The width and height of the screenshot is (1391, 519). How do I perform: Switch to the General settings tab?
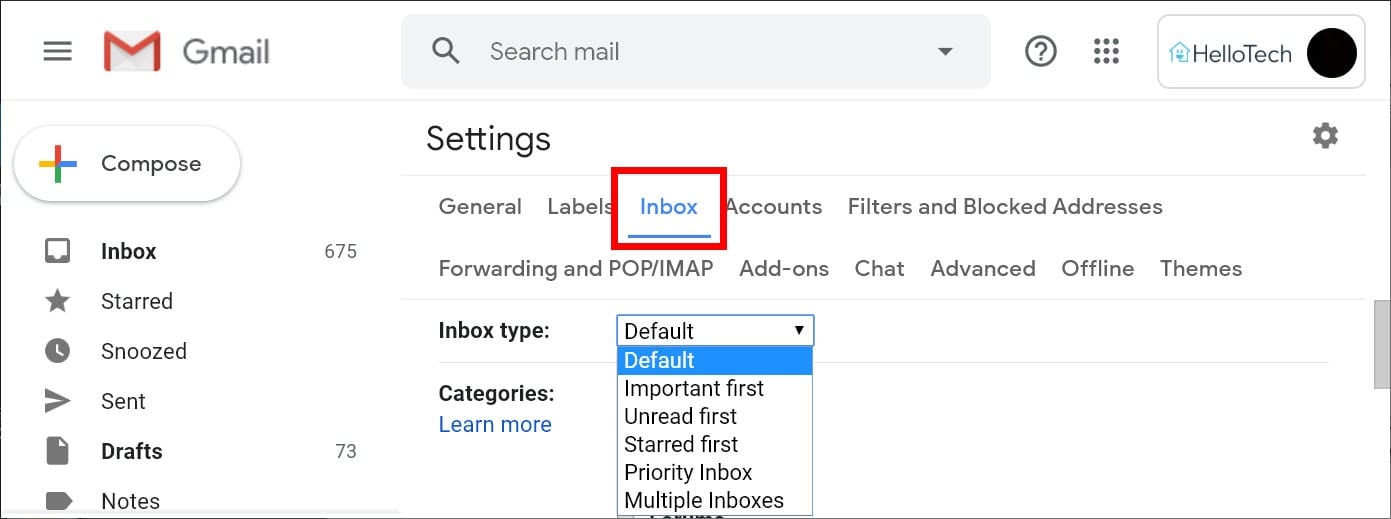click(x=480, y=207)
